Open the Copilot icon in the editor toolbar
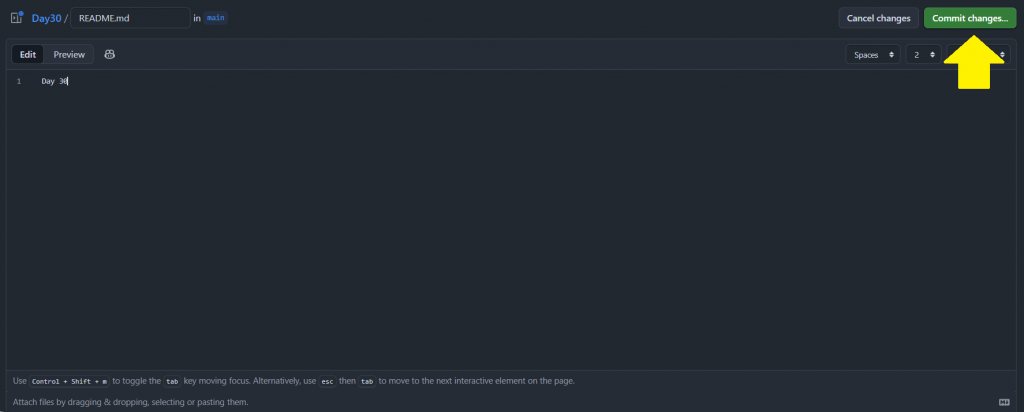1024x412 pixels. click(110, 54)
